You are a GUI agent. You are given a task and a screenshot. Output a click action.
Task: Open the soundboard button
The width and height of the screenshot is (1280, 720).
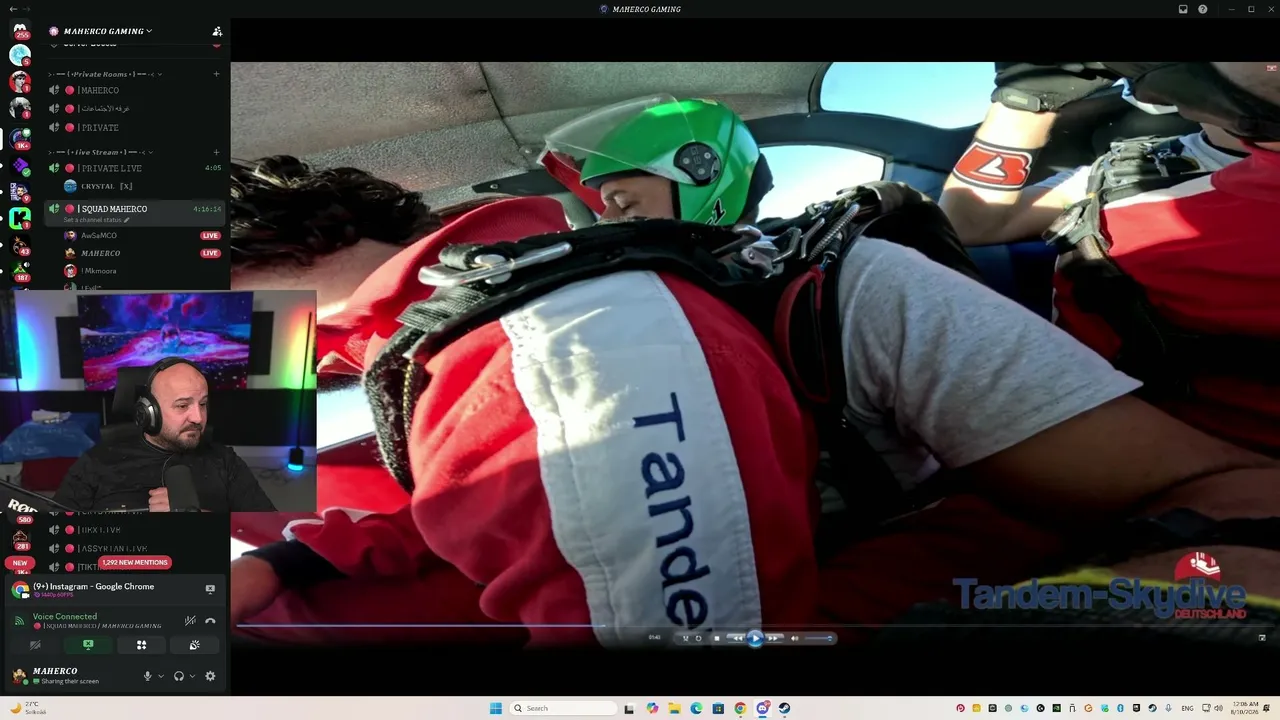[x=194, y=645]
